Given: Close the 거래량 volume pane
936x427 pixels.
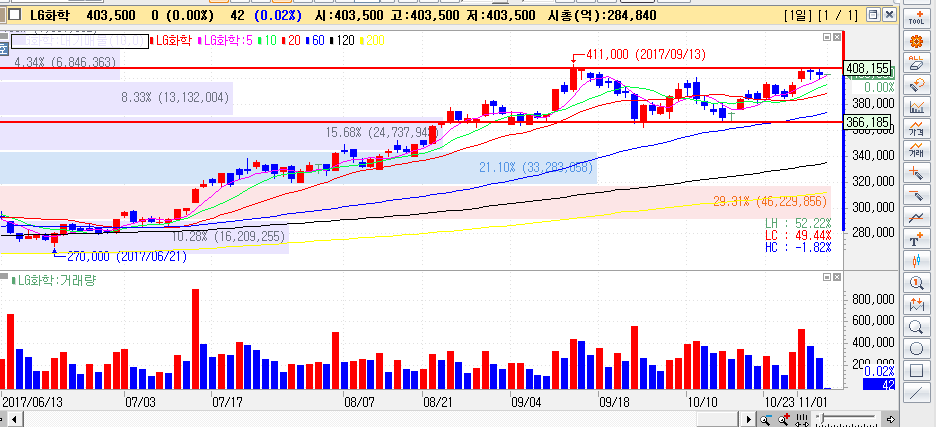Looking at the screenshot, I should [836, 278].
